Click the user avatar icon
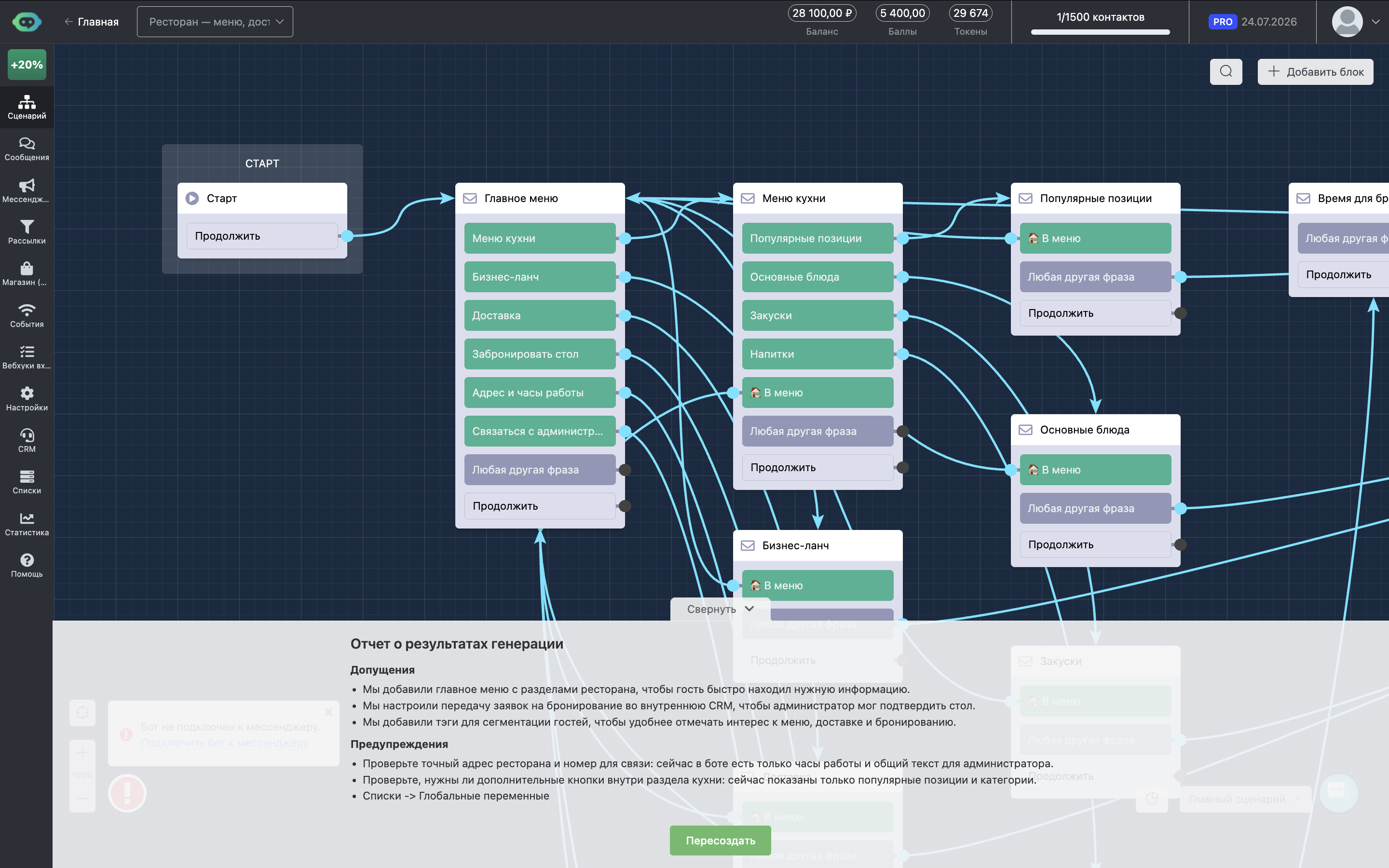This screenshot has width=1389, height=868. [1347, 22]
